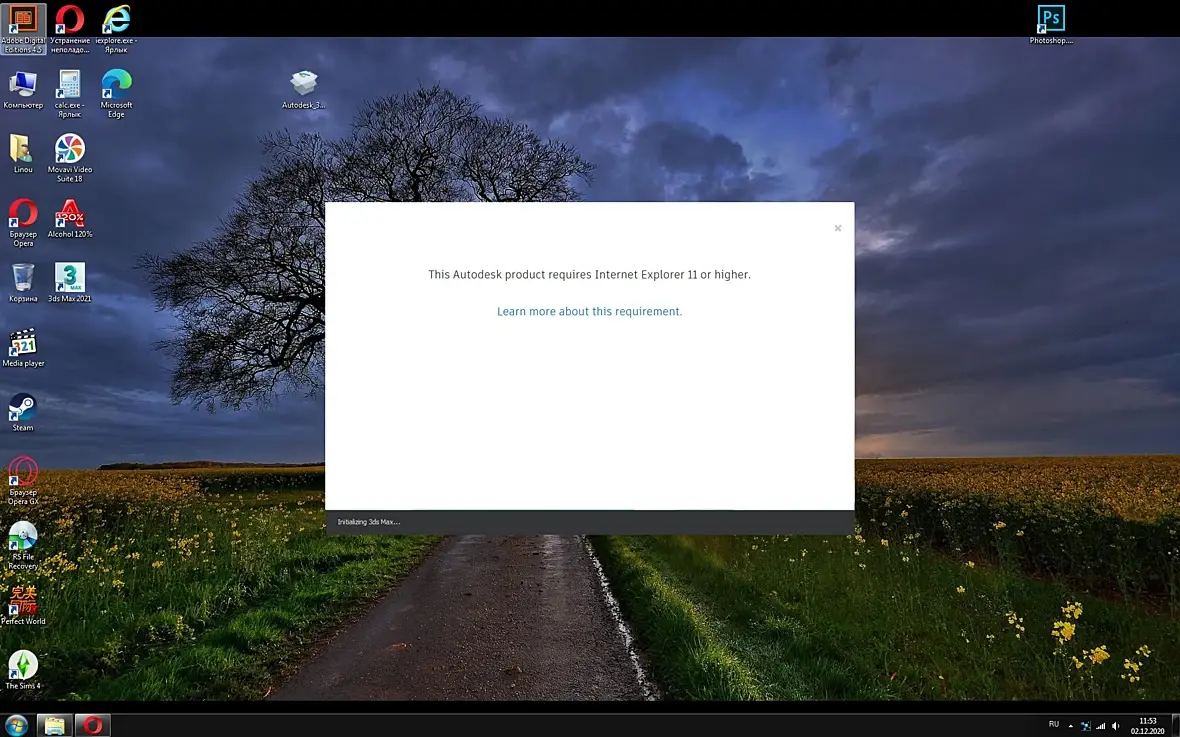Select The Sims 4 desktop icon

click(x=23, y=670)
